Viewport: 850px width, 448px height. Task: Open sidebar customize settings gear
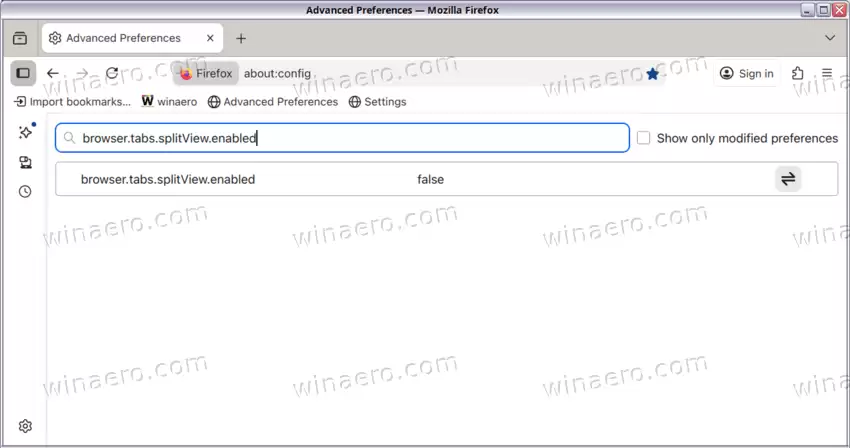(x=25, y=427)
